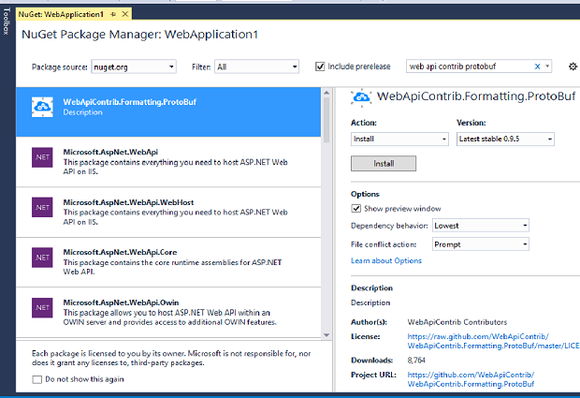Click the Microsoft.AspNet.WebApi.Owin .NET icon
Screen dimensions: 580x398
coord(42,308)
